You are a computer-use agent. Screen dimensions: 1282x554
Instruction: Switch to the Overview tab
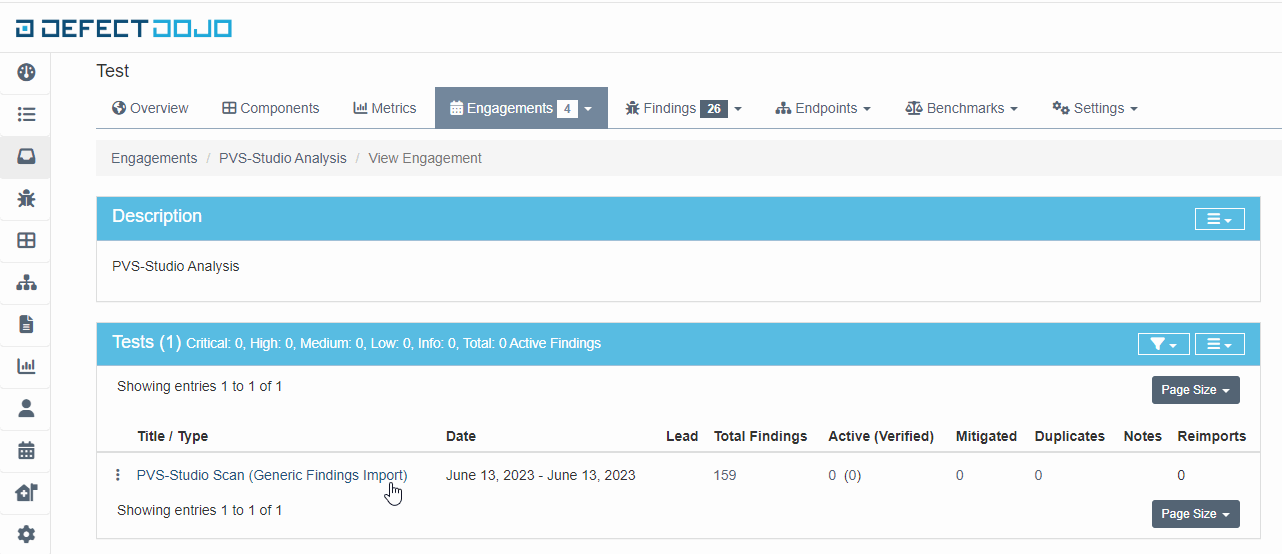(150, 108)
